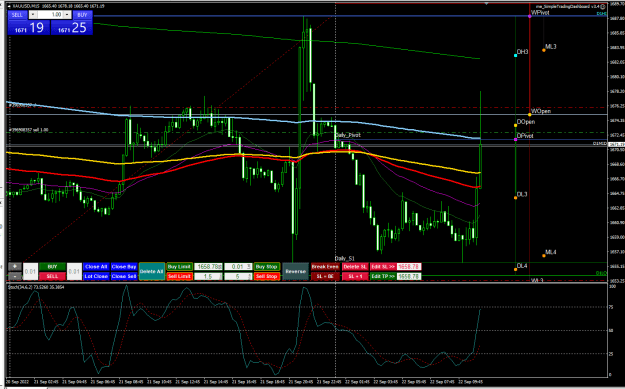Toggle the one-click trading panel arrow beside XAUUSD
The width and height of the screenshot is (625, 389).
[x=10, y=6]
